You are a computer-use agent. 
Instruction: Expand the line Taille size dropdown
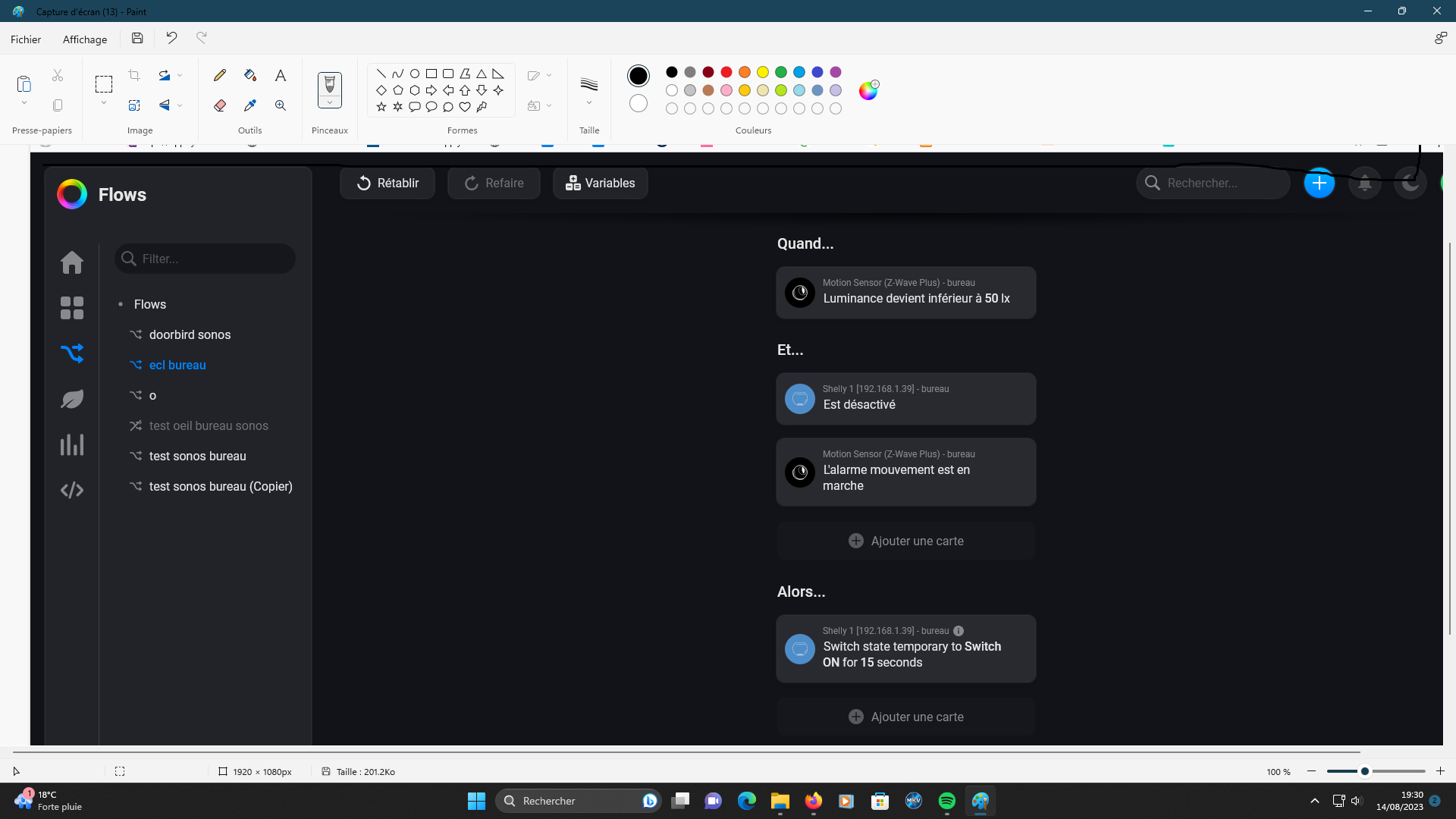[x=589, y=103]
